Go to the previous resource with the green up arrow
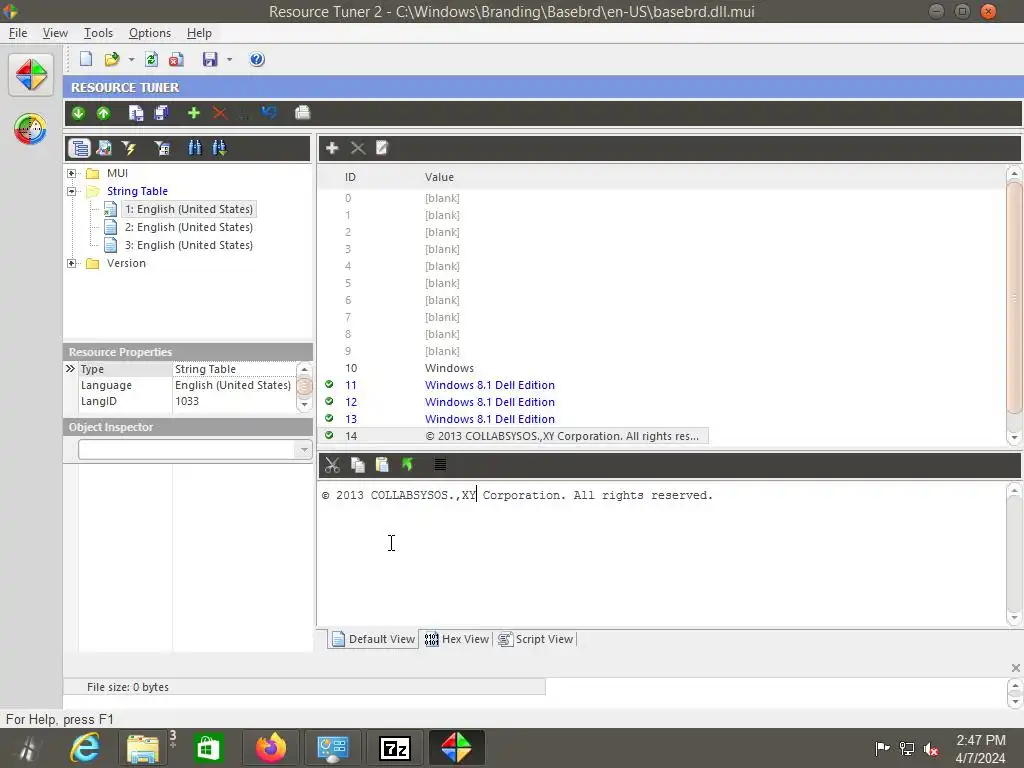1024x768 pixels. point(103,113)
